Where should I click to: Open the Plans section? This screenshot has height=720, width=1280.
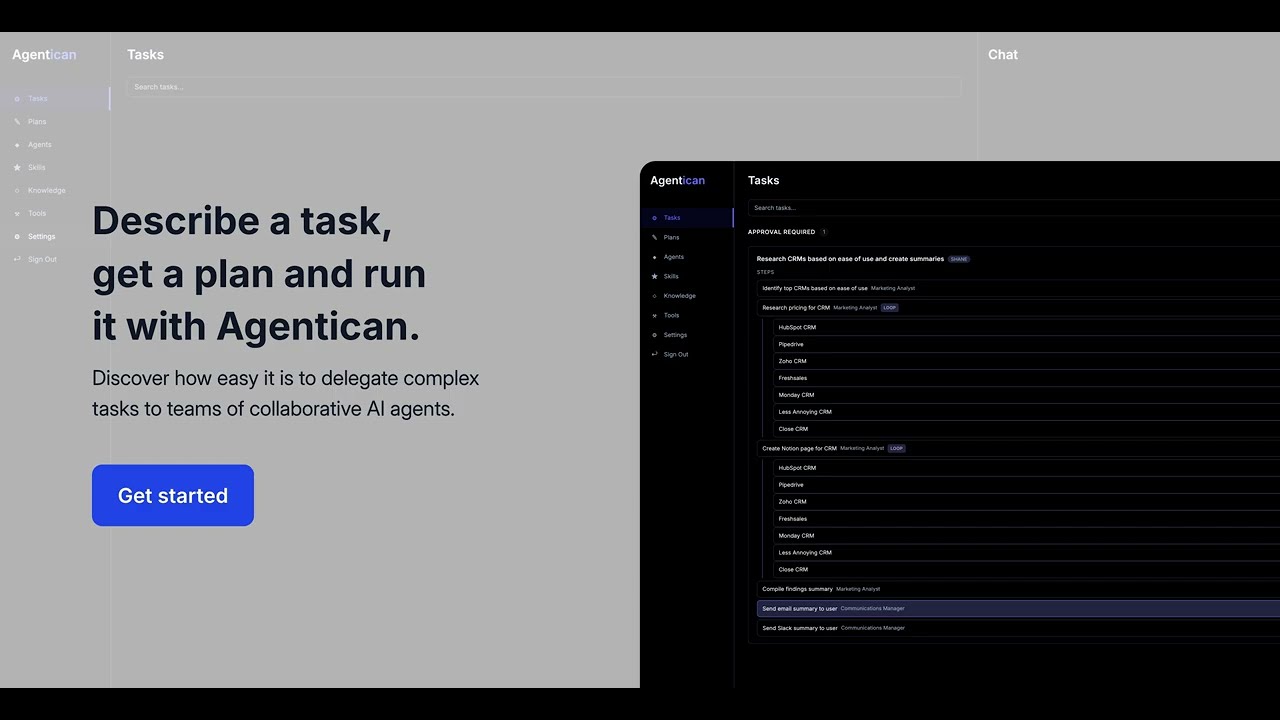[671, 237]
